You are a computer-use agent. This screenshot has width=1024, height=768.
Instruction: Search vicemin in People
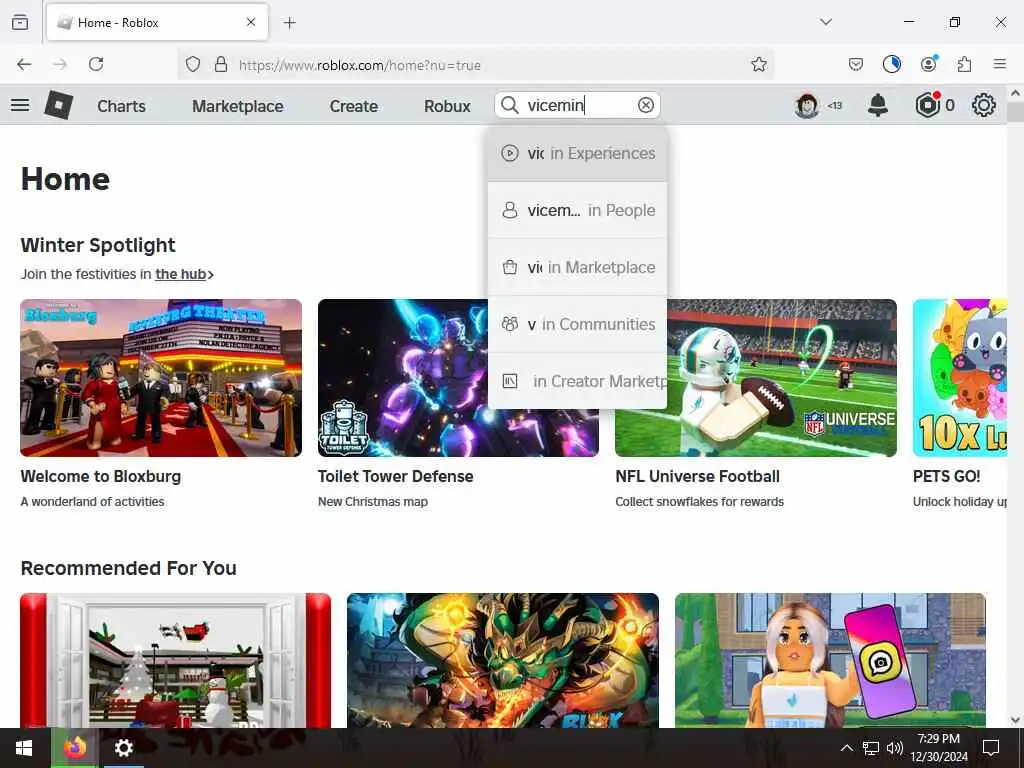pyautogui.click(x=577, y=210)
